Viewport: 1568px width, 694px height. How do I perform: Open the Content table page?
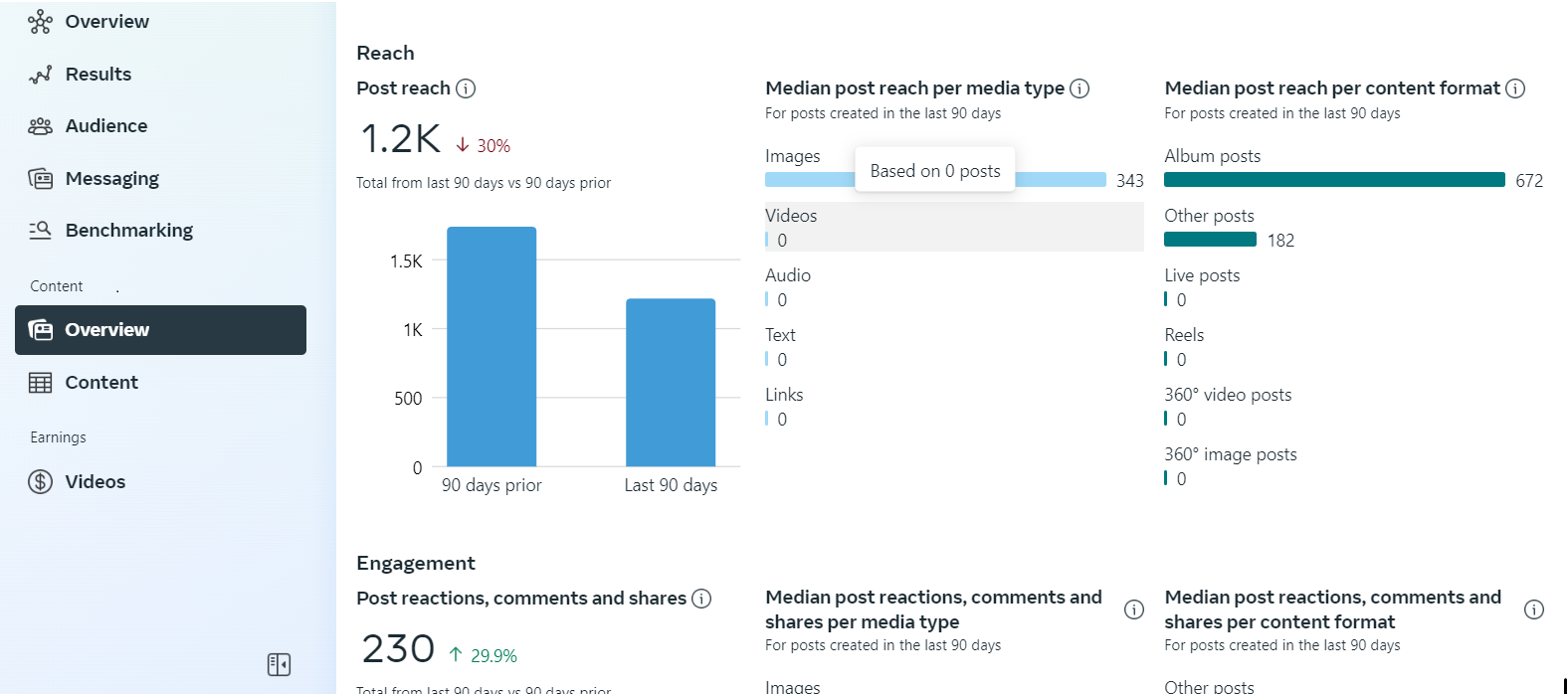point(100,383)
